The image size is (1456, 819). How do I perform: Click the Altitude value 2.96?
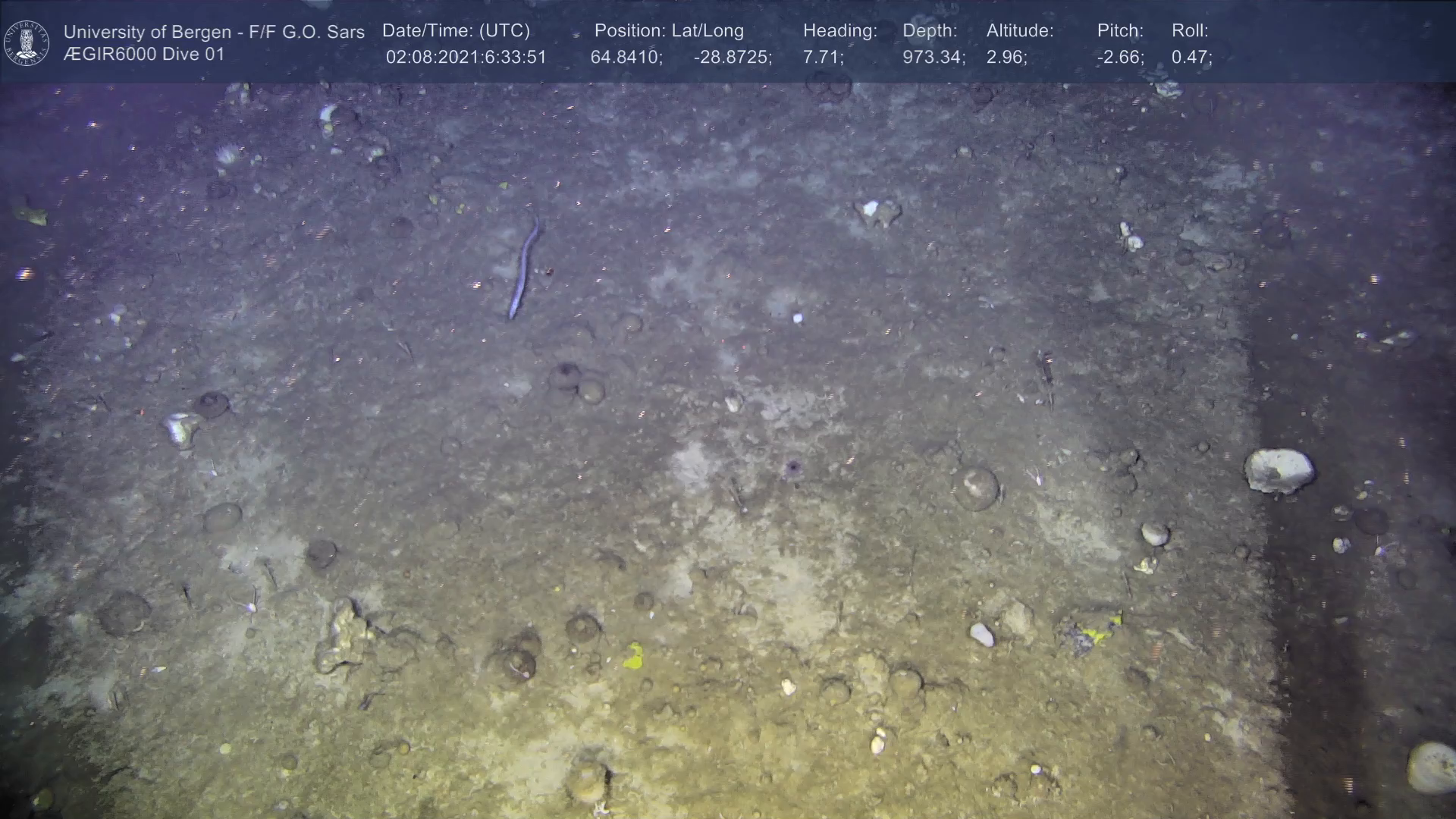tap(1006, 58)
